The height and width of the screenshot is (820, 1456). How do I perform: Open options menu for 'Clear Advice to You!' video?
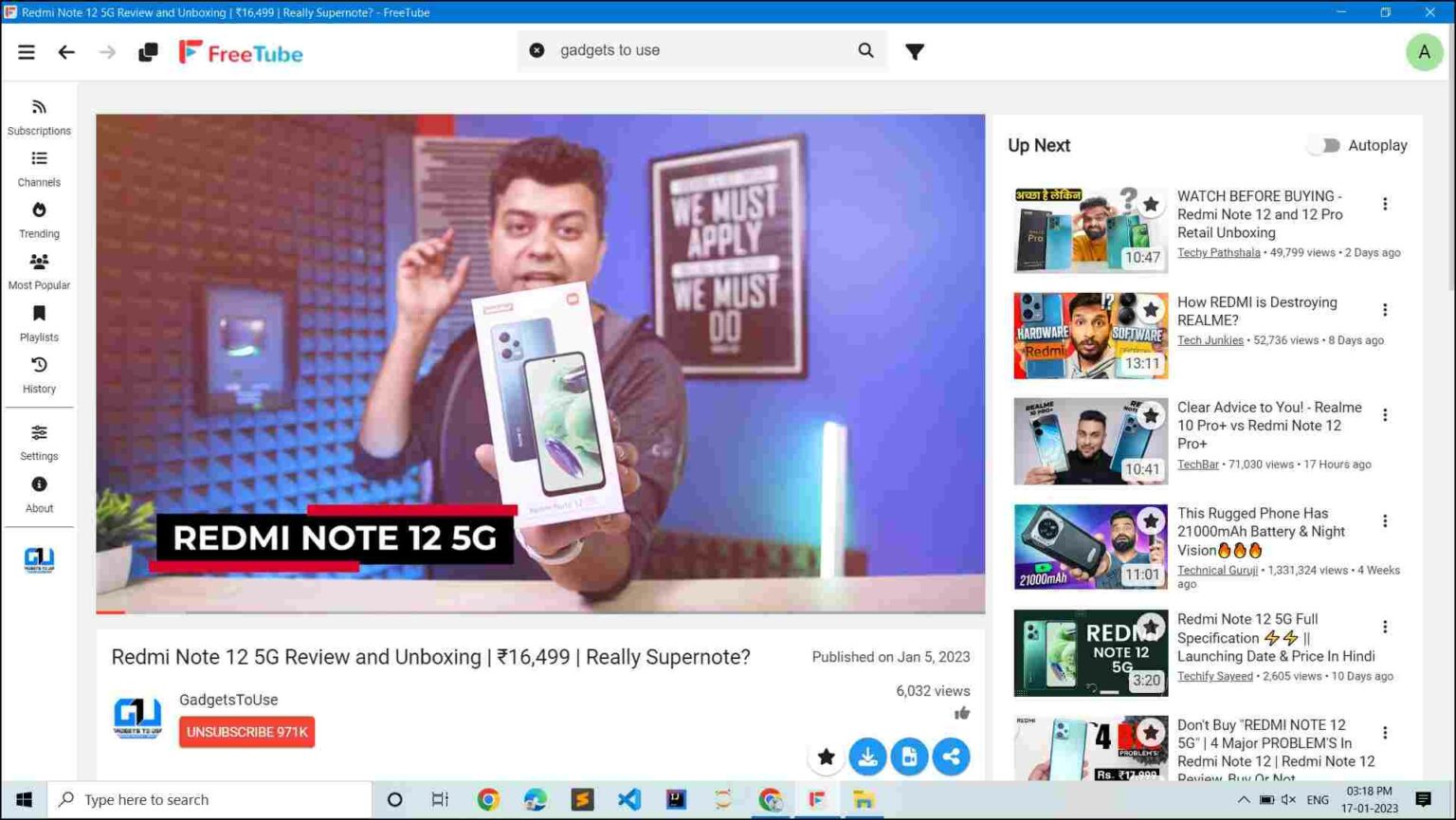[1385, 415]
